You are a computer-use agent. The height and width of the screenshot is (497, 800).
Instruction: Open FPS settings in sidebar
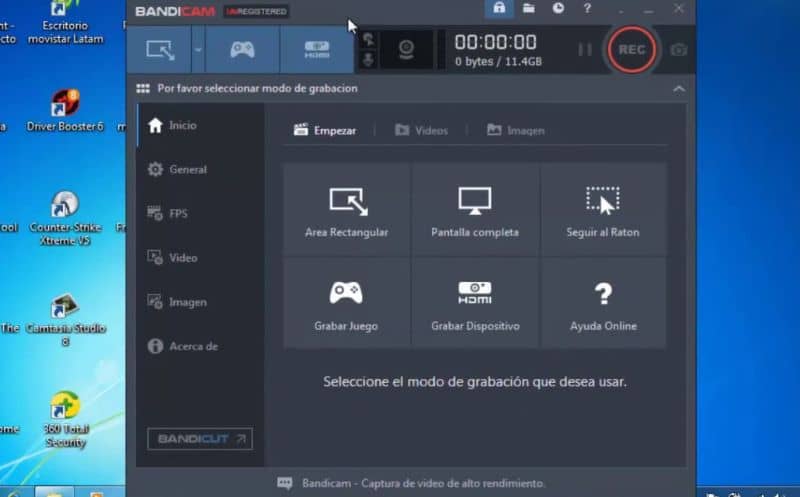tap(200, 213)
